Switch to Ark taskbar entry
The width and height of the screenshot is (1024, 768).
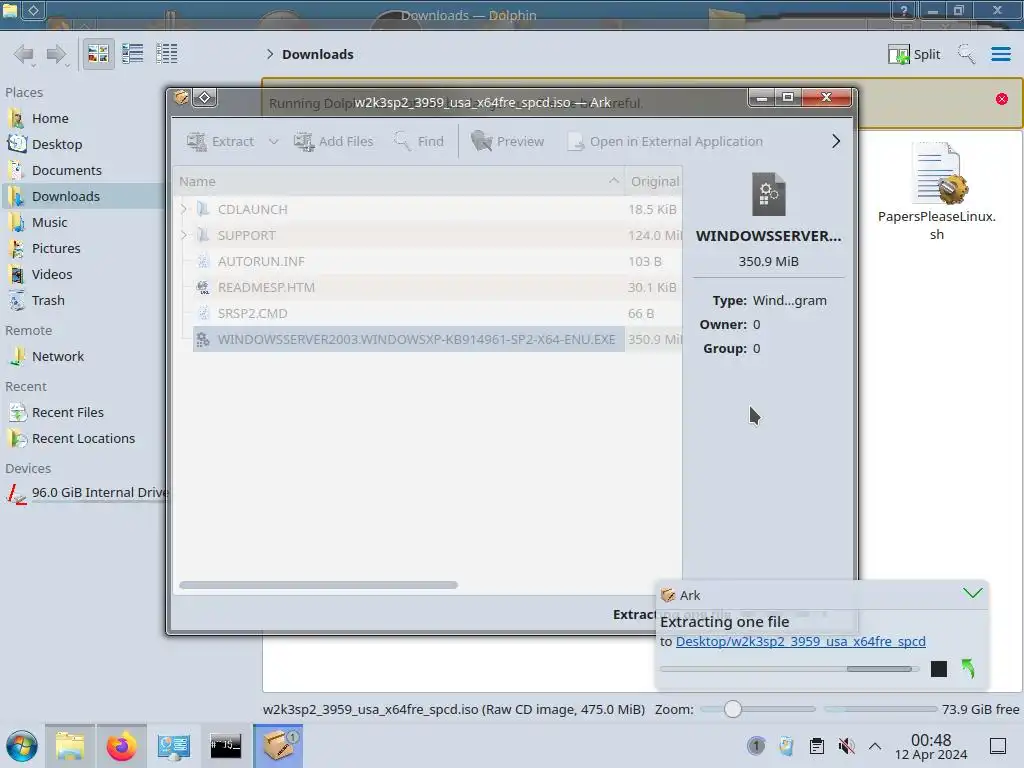click(x=278, y=746)
